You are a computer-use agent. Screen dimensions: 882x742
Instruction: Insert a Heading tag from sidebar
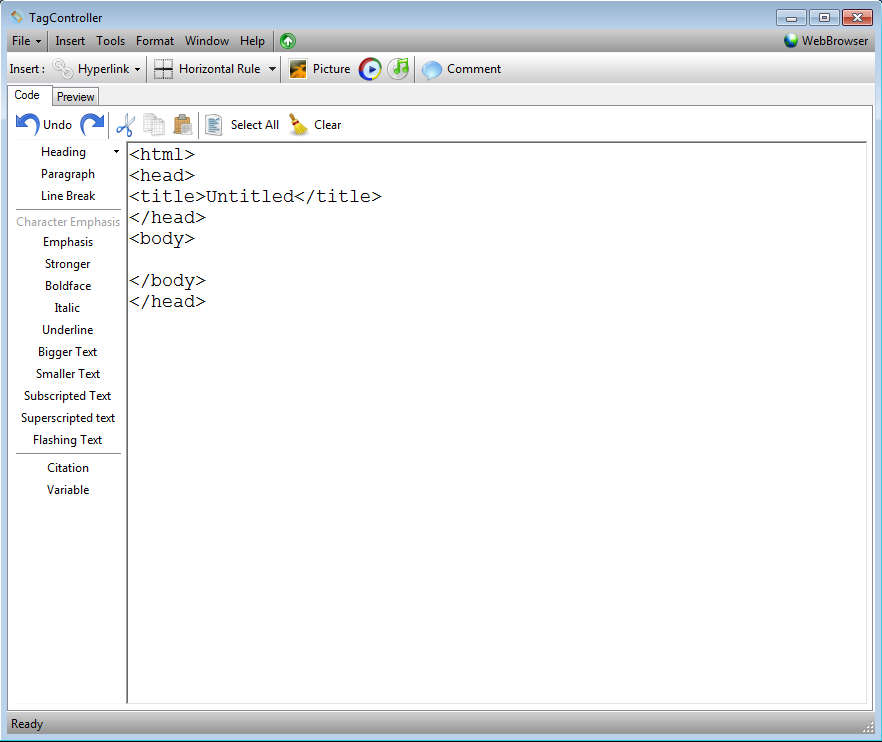(x=64, y=152)
